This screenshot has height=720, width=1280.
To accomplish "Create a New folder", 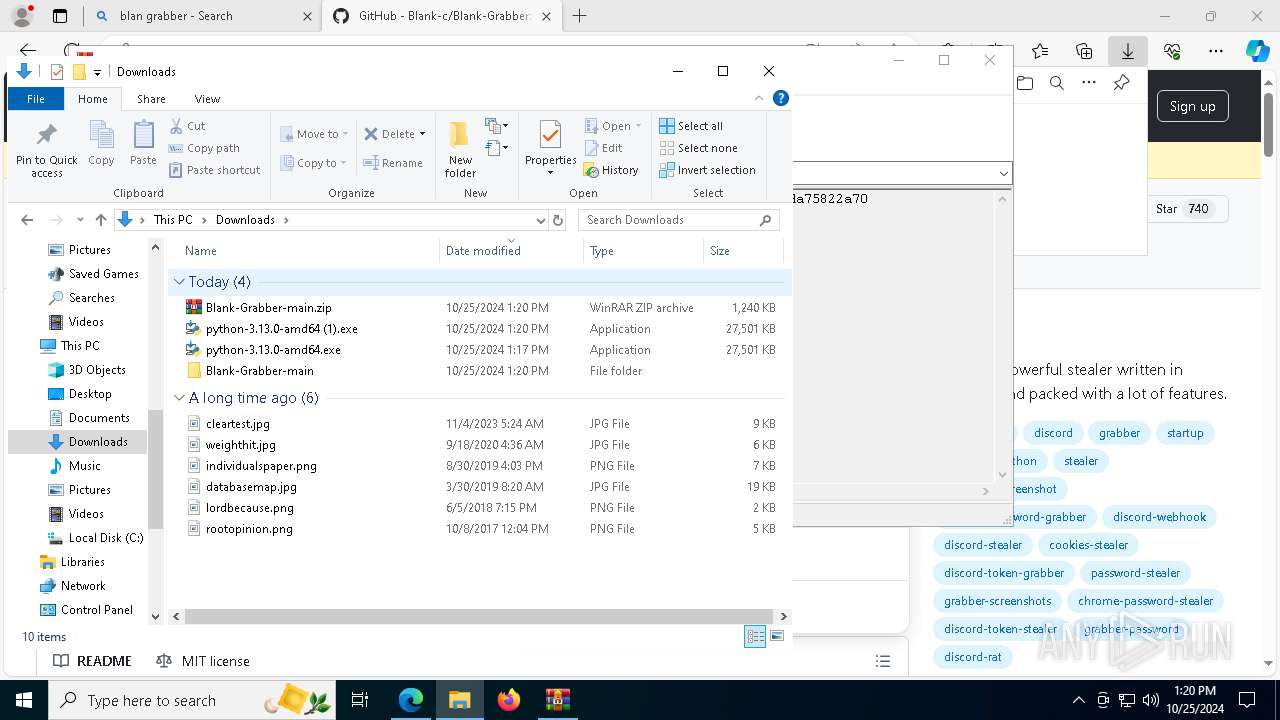I will [x=460, y=150].
